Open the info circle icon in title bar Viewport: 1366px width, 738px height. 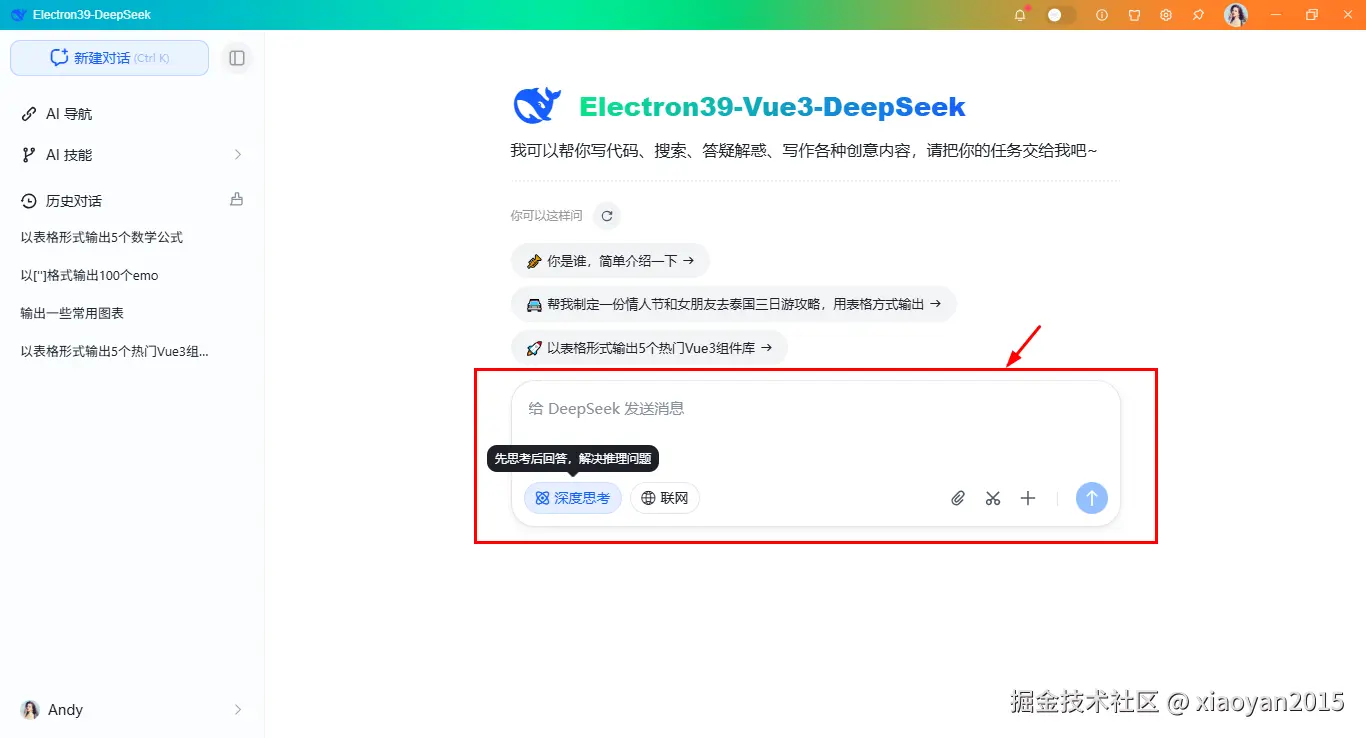point(1102,15)
